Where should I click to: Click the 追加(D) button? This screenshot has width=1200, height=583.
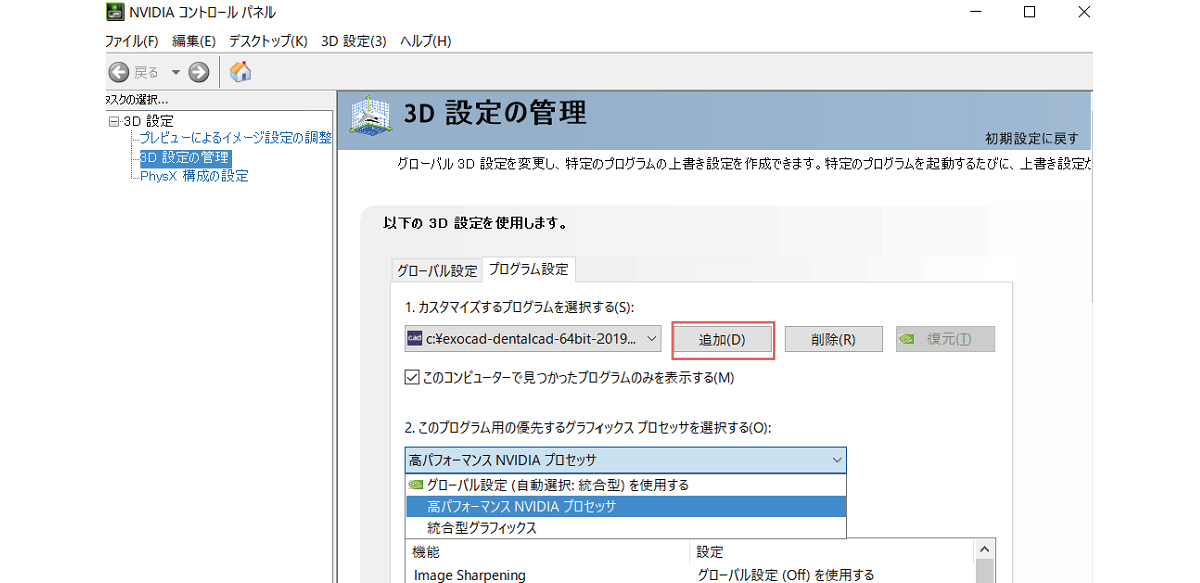pyautogui.click(x=722, y=339)
